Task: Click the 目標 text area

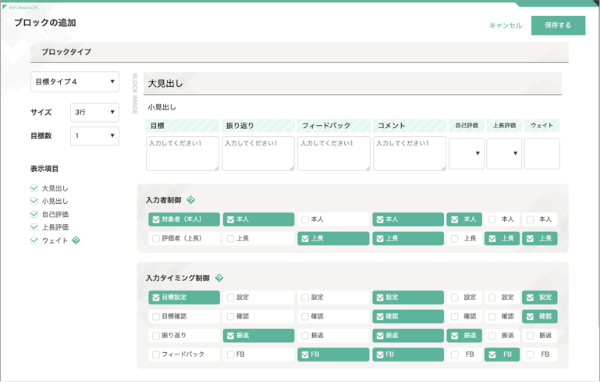Action: (x=183, y=153)
